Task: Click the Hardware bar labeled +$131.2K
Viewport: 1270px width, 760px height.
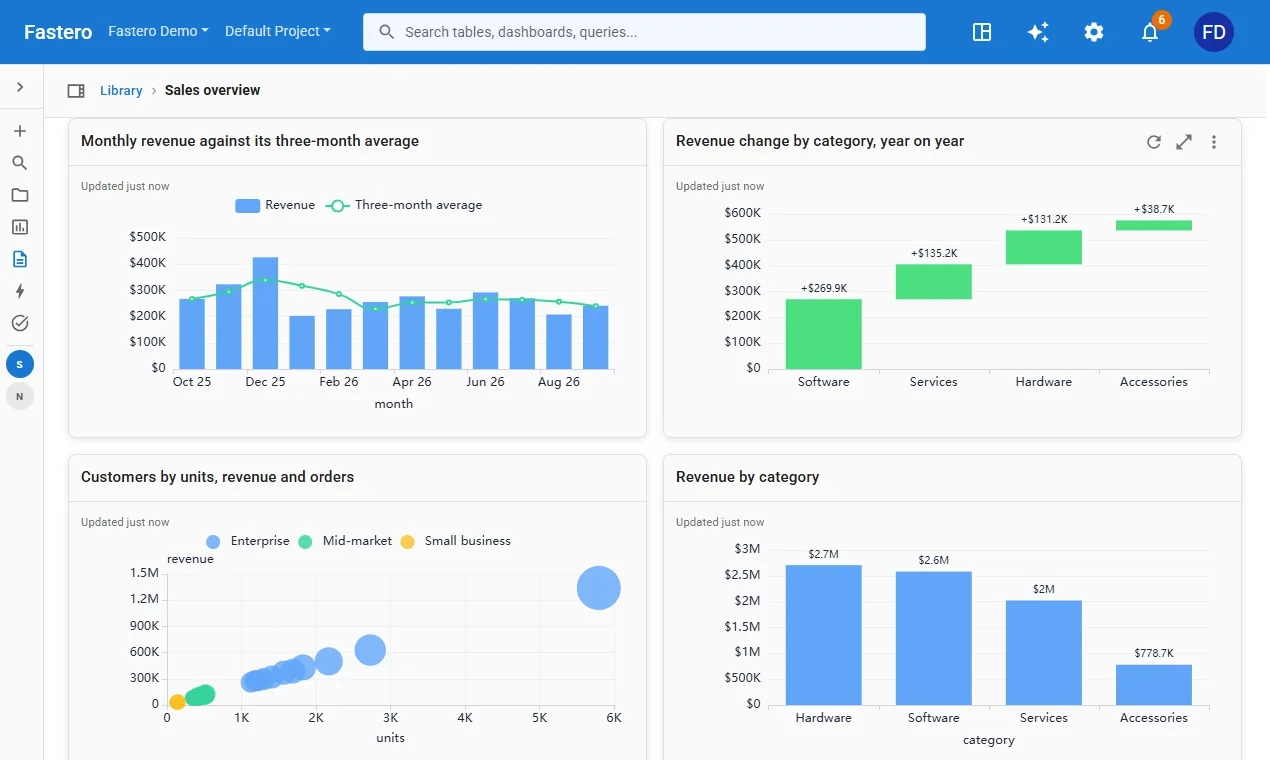Action: pos(1044,247)
